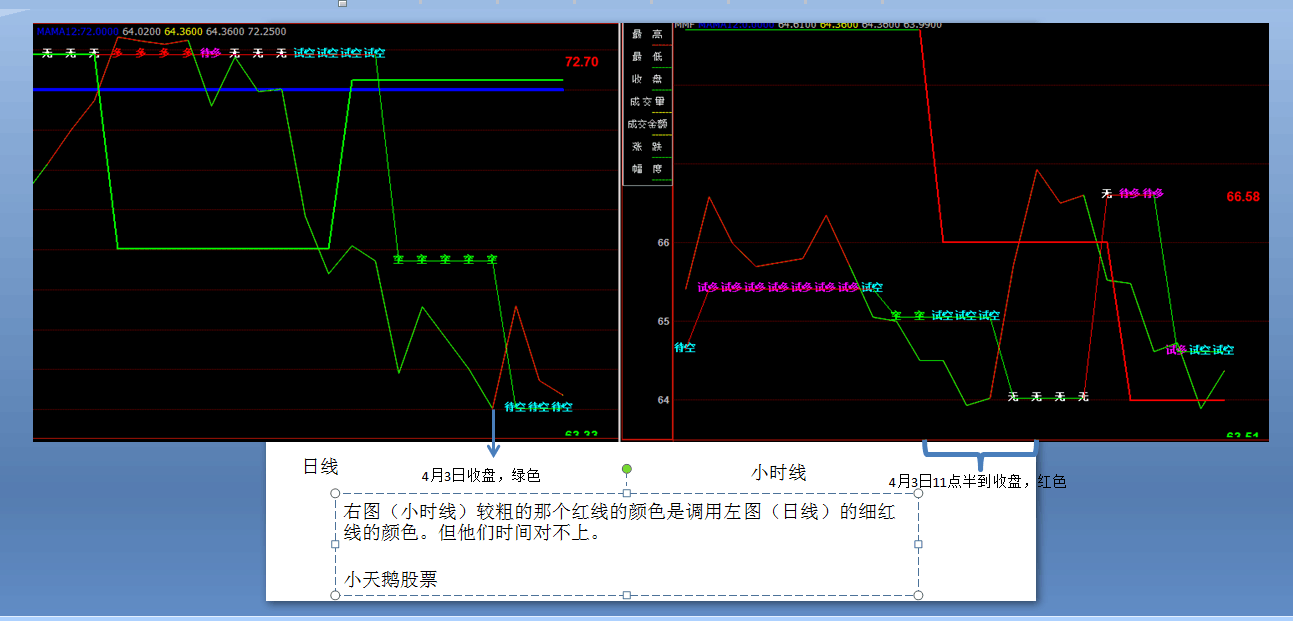Click the blue horizontal price level line
Viewport: 1293px width, 621px height.
click(x=300, y=91)
